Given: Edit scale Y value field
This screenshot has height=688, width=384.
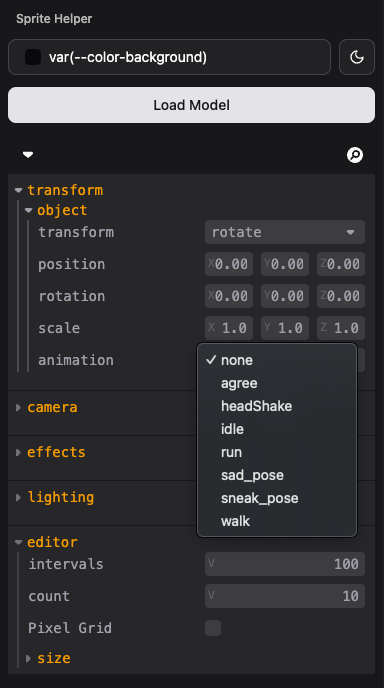Looking at the screenshot, I should (285, 328).
